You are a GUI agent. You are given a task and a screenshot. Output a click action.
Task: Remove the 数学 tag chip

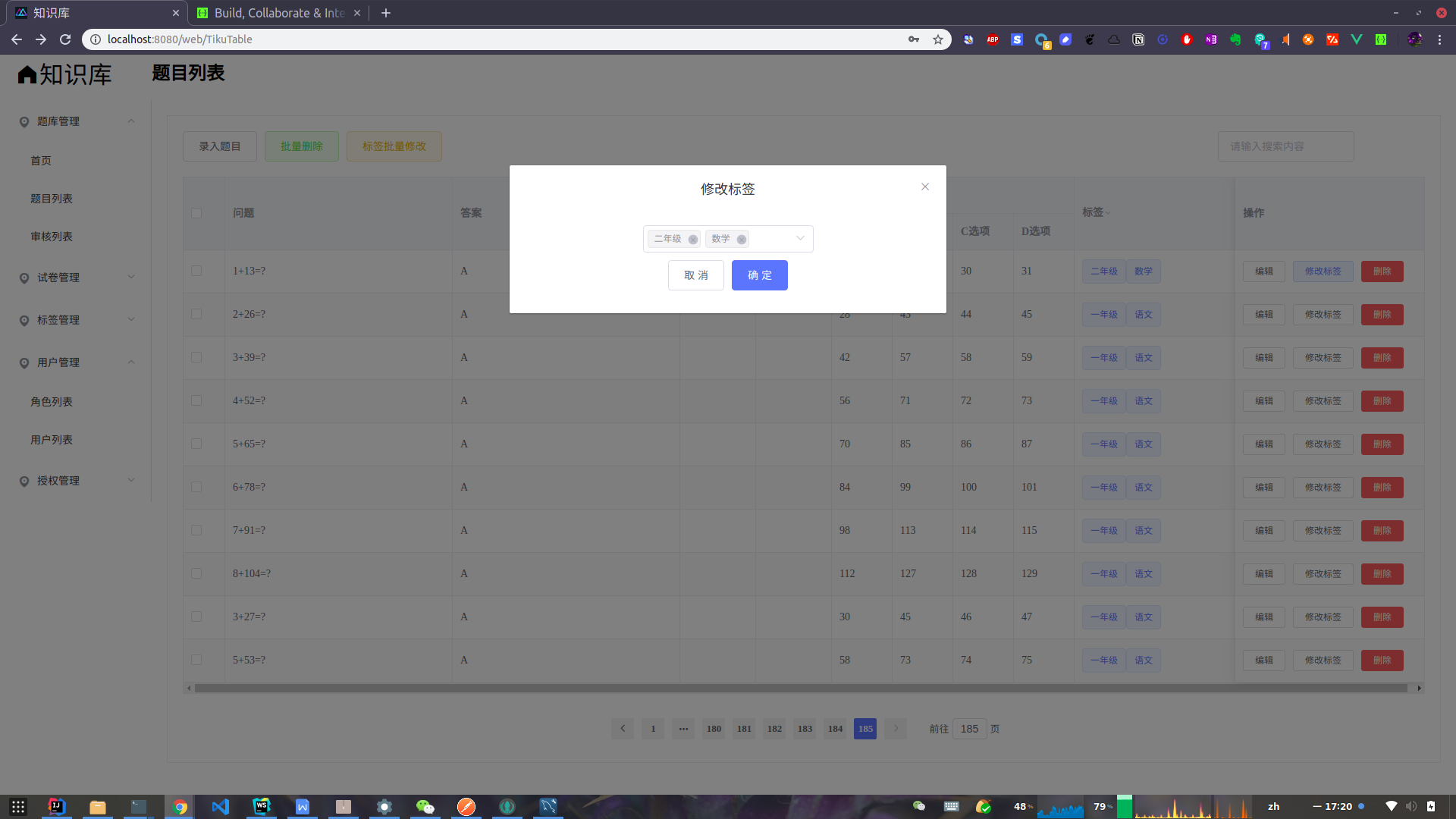coord(742,240)
